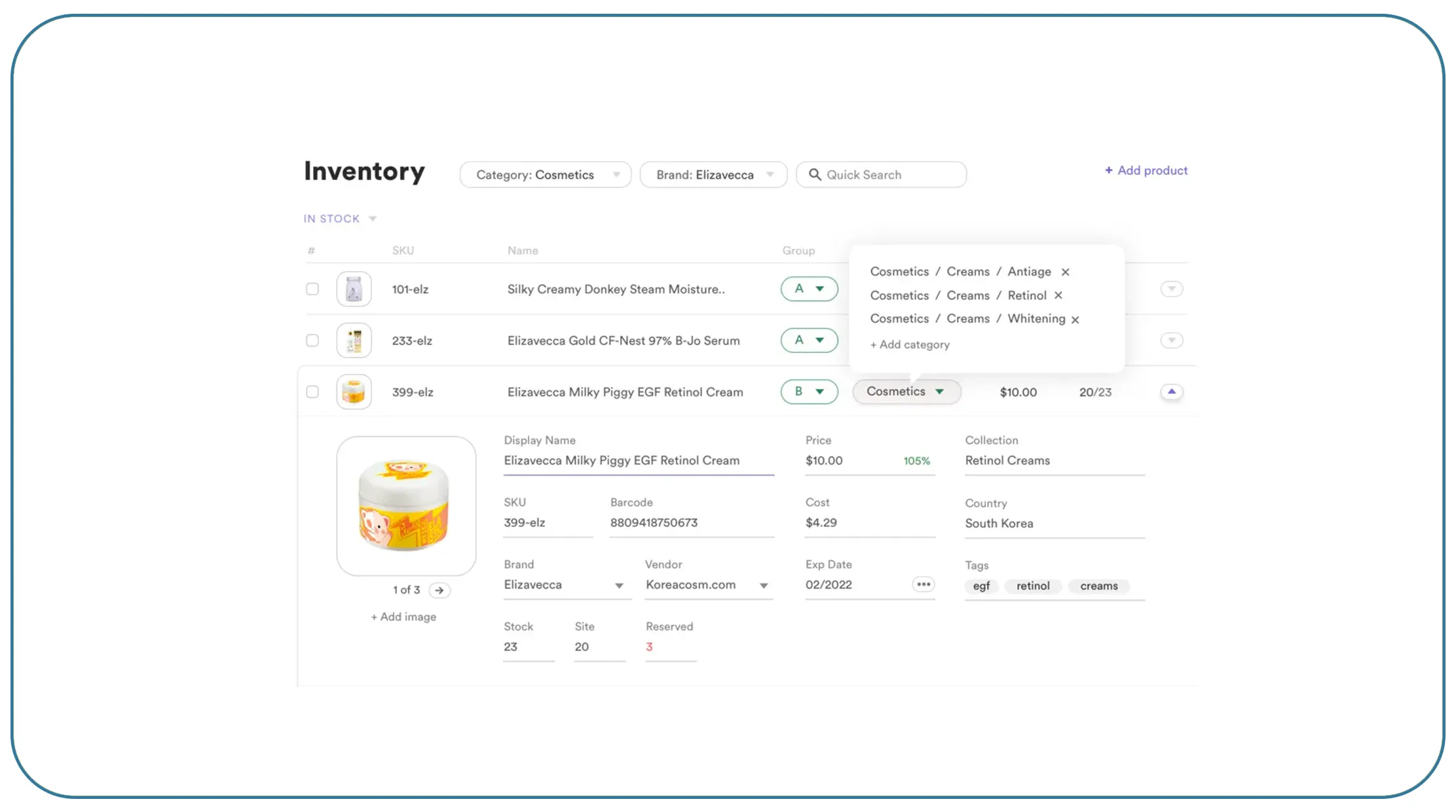The image size is (1456, 812).
Task: Select the Cosmetics / Creams / Antiage entry
Action: coord(960,272)
